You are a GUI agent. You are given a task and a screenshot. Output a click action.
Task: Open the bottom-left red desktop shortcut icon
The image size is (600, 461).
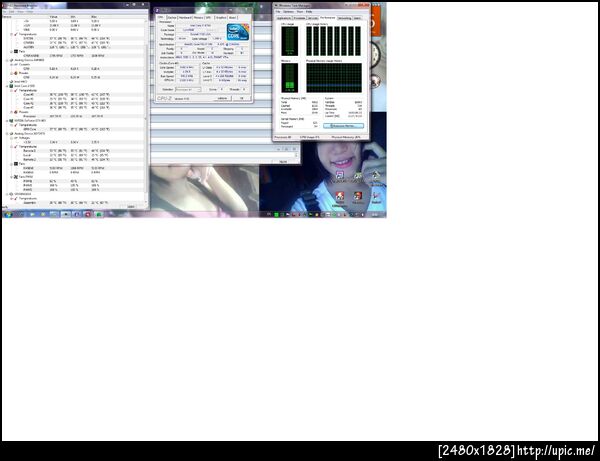coord(339,198)
